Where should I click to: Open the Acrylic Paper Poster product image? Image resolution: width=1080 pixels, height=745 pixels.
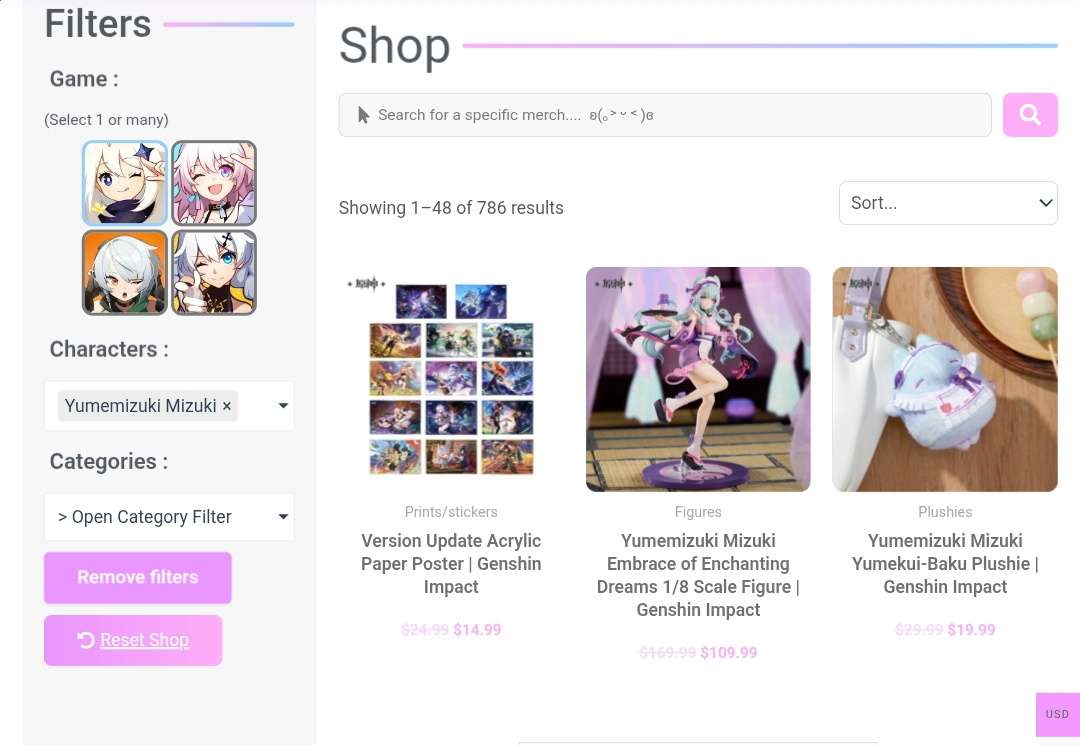click(x=451, y=379)
